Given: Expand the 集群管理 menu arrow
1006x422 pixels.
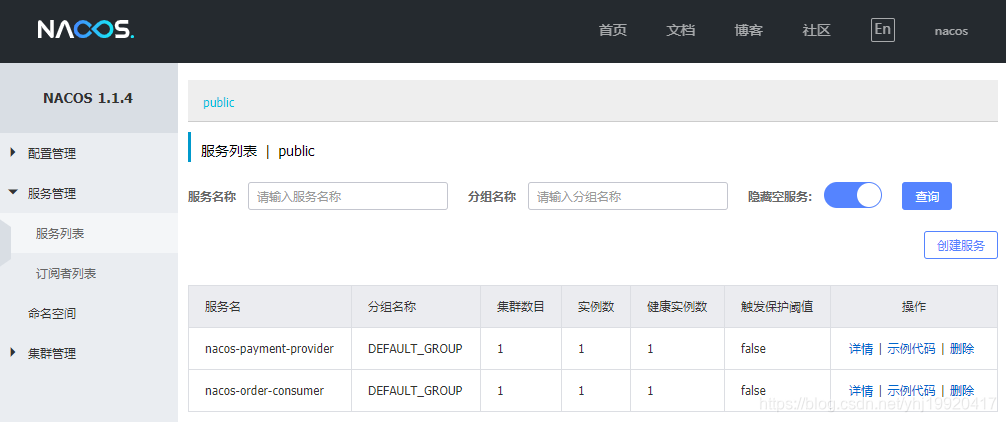Looking at the screenshot, I should coord(13,353).
